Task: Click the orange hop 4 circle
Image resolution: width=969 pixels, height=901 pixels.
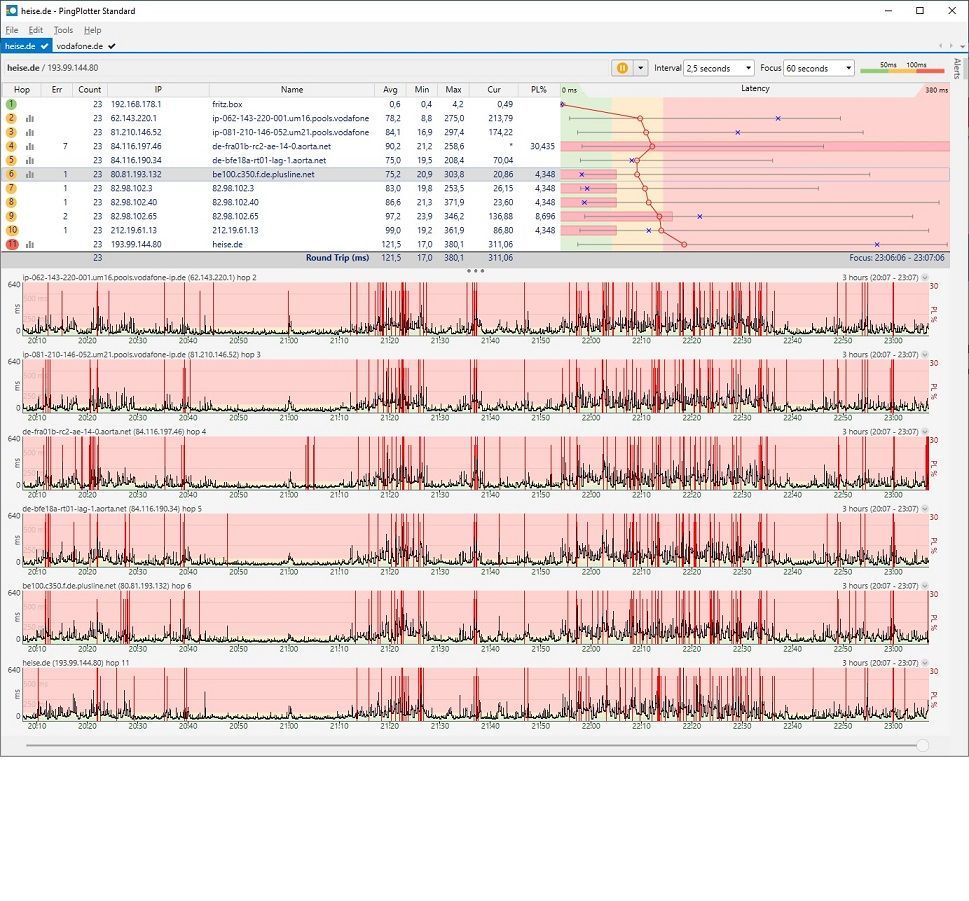Action: [11, 146]
